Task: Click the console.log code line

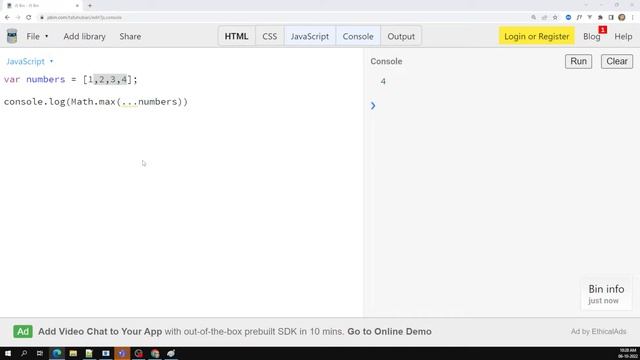Action: click(x=96, y=102)
